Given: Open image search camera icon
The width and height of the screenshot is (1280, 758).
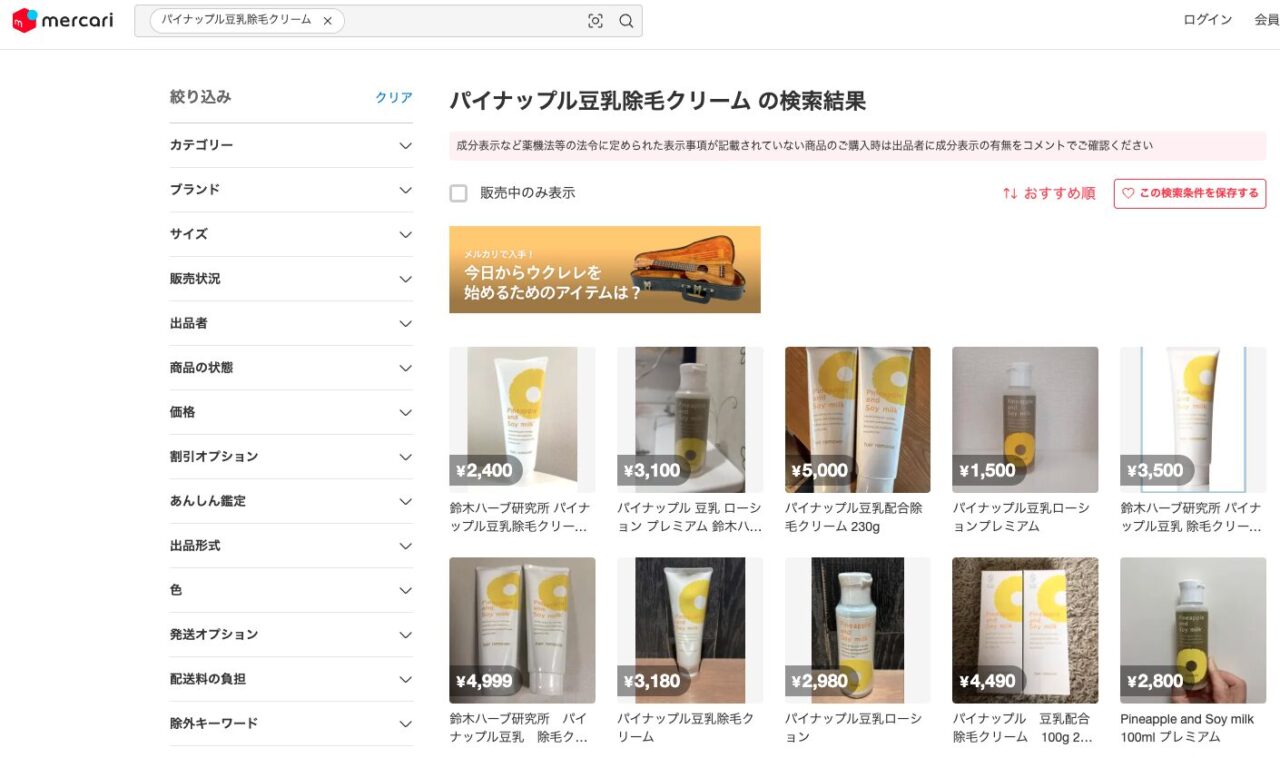Looking at the screenshot, I should [595, 21].
